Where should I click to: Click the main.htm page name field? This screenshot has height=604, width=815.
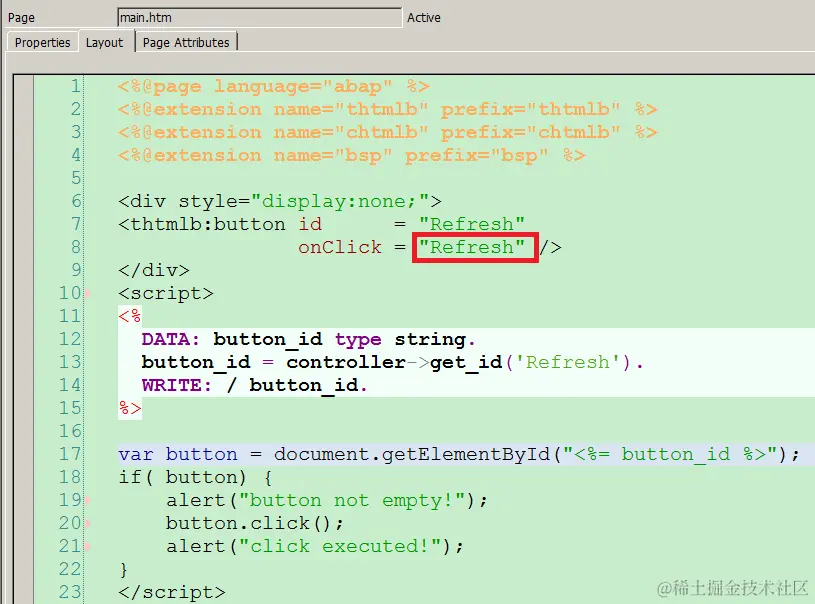coord(259,18)
